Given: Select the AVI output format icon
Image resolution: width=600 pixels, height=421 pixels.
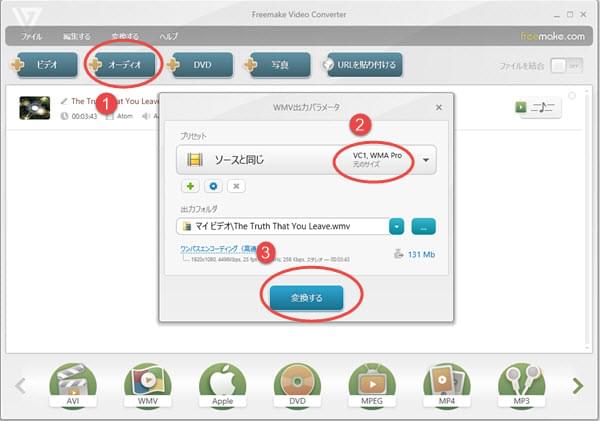Looking at the screenshot, I should (73, 386).
